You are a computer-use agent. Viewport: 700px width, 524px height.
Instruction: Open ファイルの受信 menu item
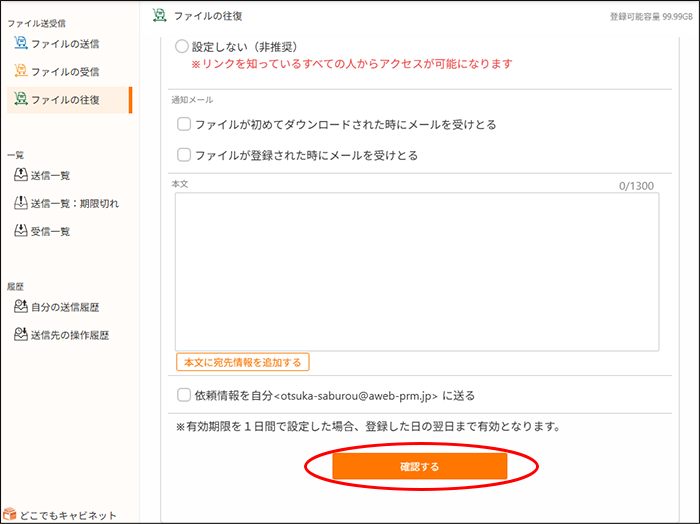[x=65, y=71]
